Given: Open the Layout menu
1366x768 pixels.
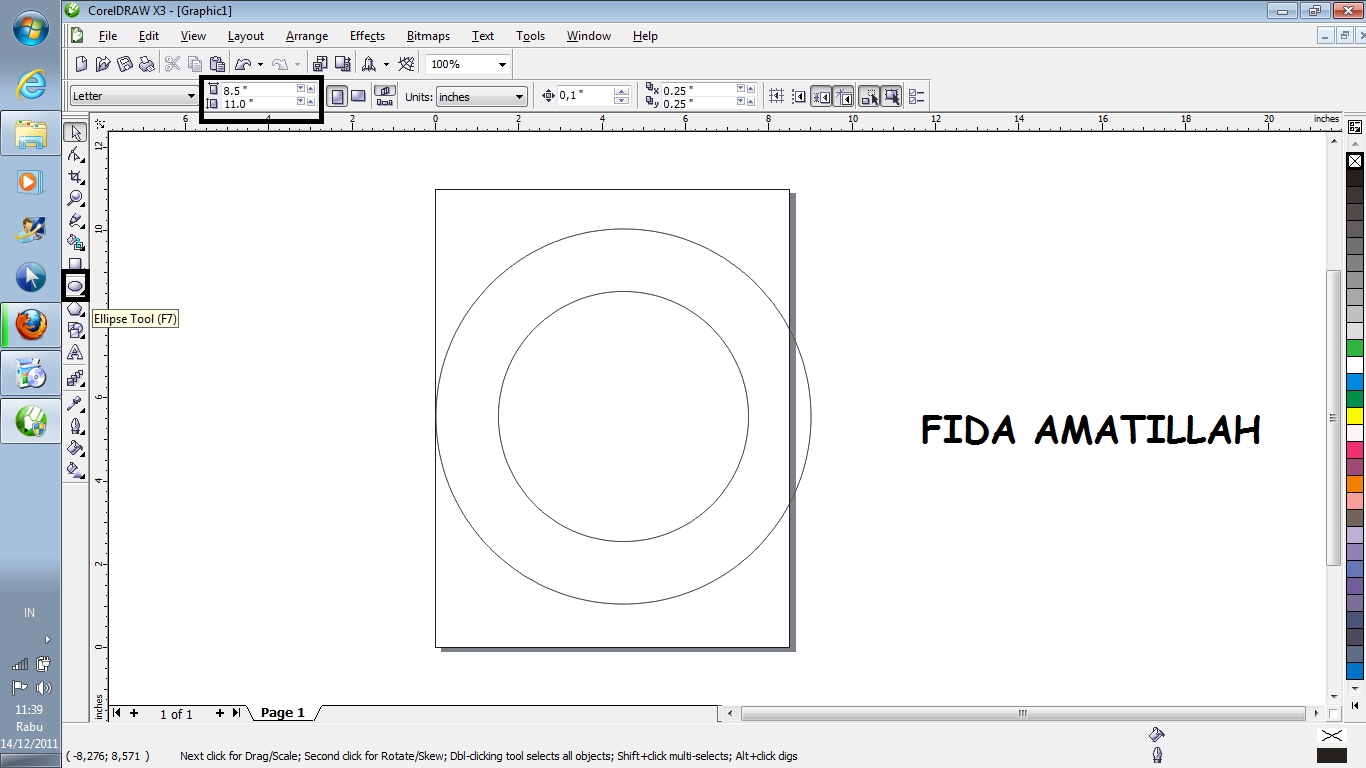Looking at the screenshot, I should coord(246,35).
